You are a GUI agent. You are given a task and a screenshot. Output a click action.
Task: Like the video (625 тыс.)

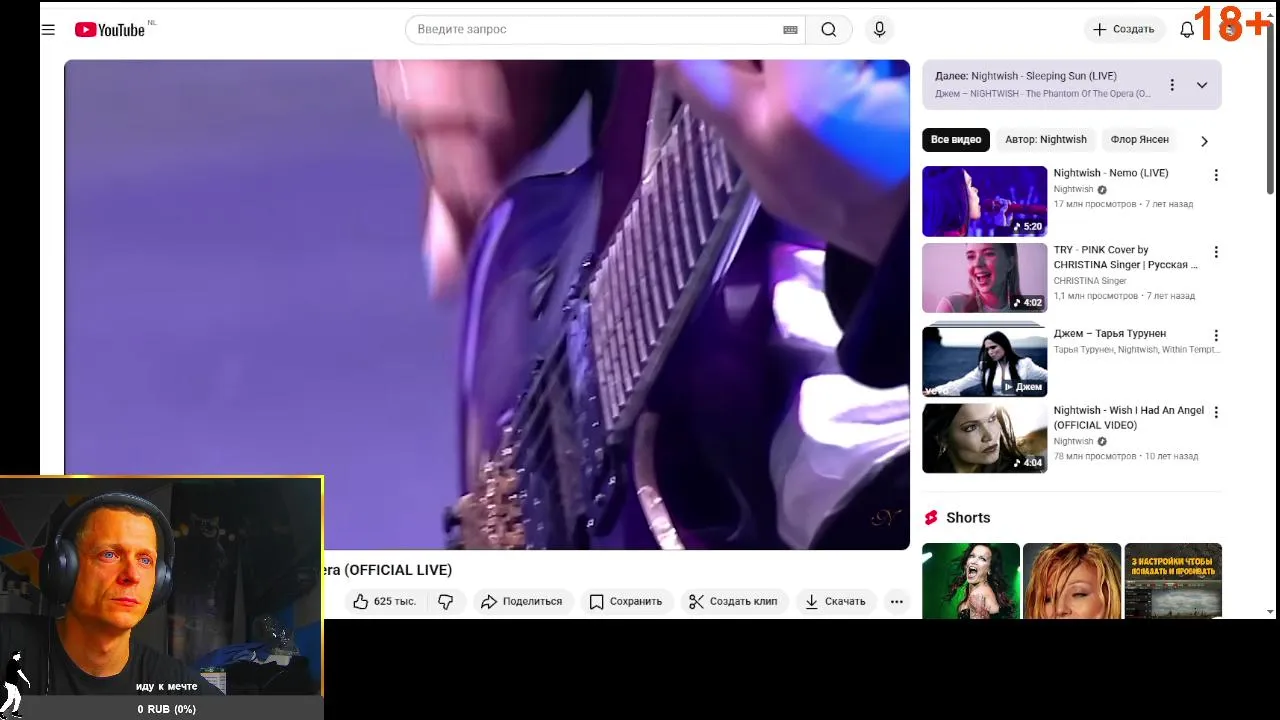tap(385, 601)
